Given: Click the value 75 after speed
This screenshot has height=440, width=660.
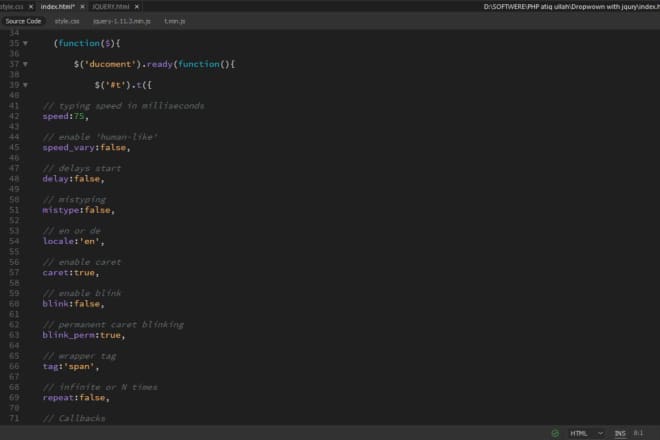Looking at the screenshot, I should tap(79, 116).
